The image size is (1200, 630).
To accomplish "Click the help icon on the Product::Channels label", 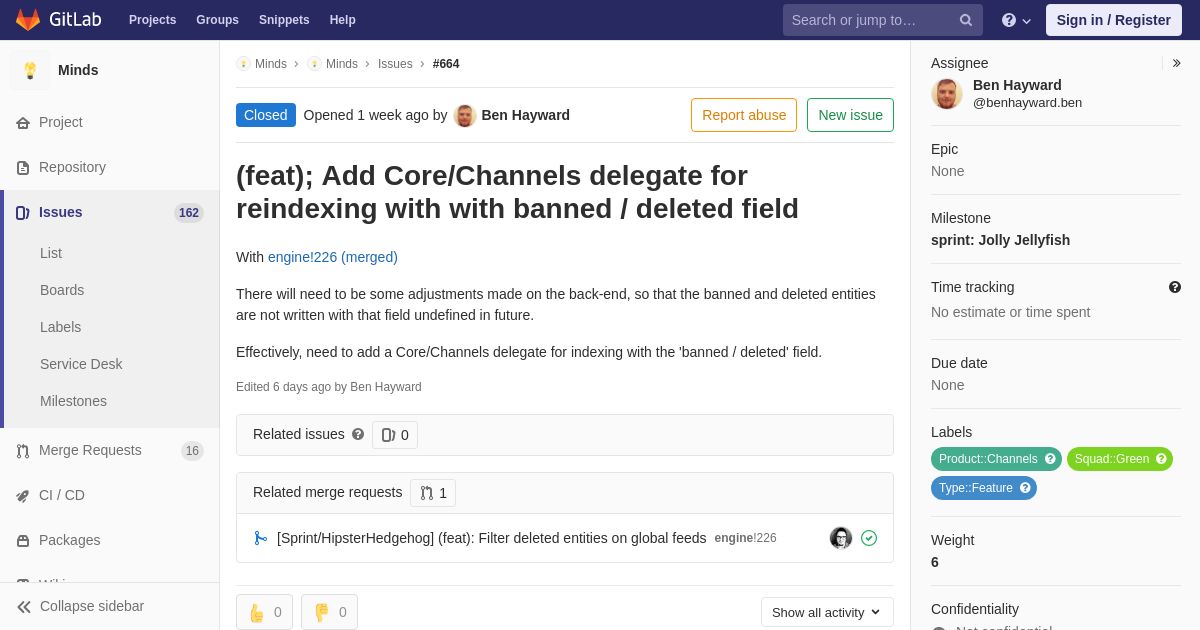I will click(1050, 459).
